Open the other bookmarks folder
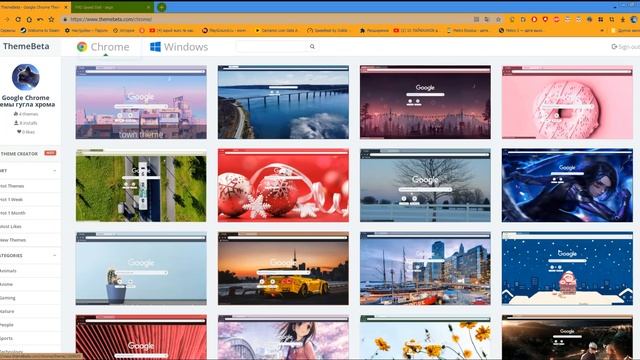This screenshot has height=360, width=640. (625, 30)
